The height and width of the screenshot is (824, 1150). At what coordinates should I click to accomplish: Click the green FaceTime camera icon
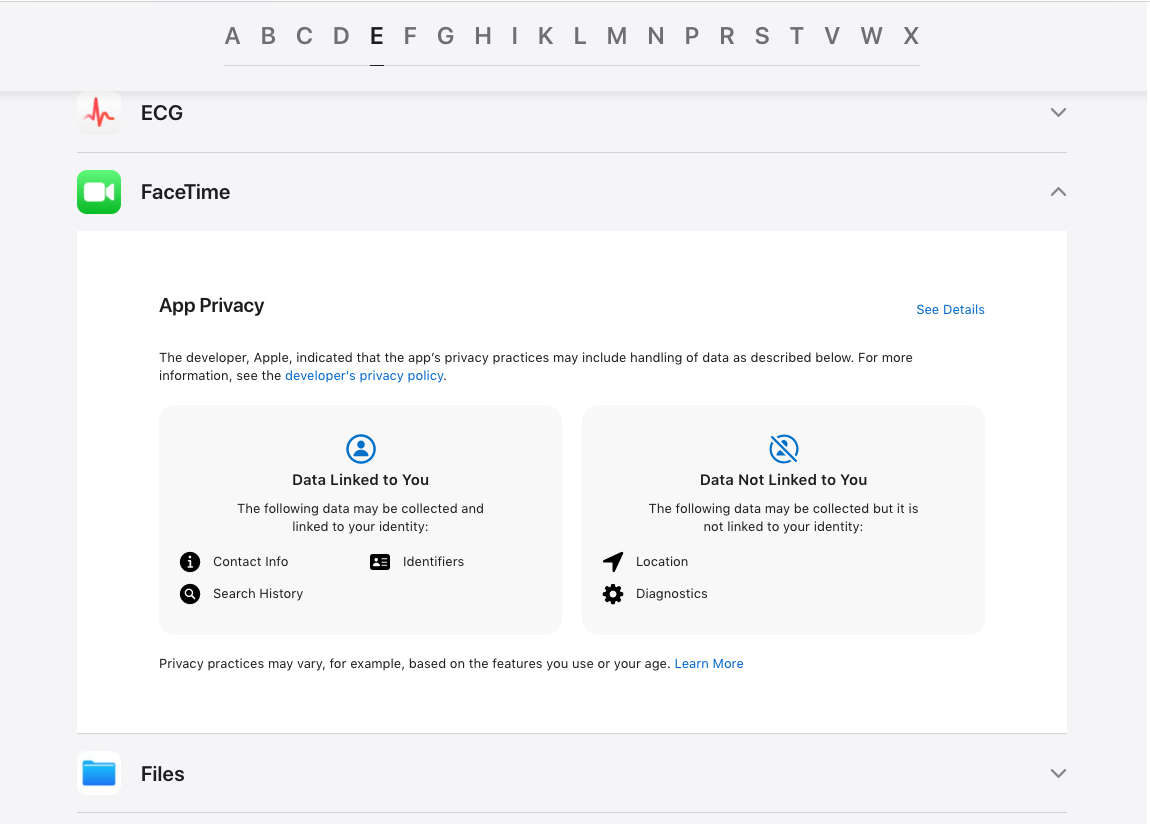pyautogui.click(x=99, y=192)
